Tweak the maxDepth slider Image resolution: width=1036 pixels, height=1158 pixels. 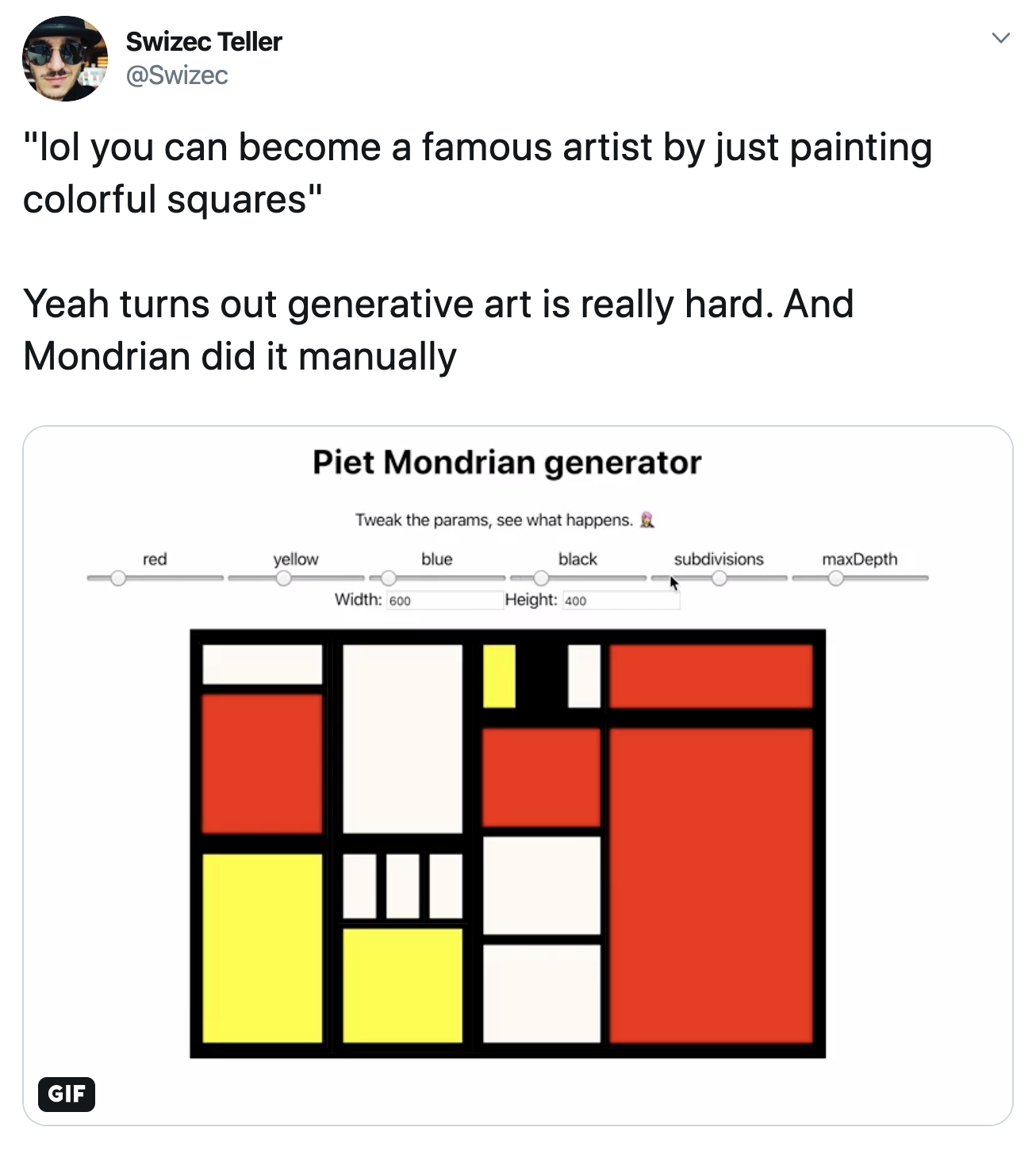point(838,580)
